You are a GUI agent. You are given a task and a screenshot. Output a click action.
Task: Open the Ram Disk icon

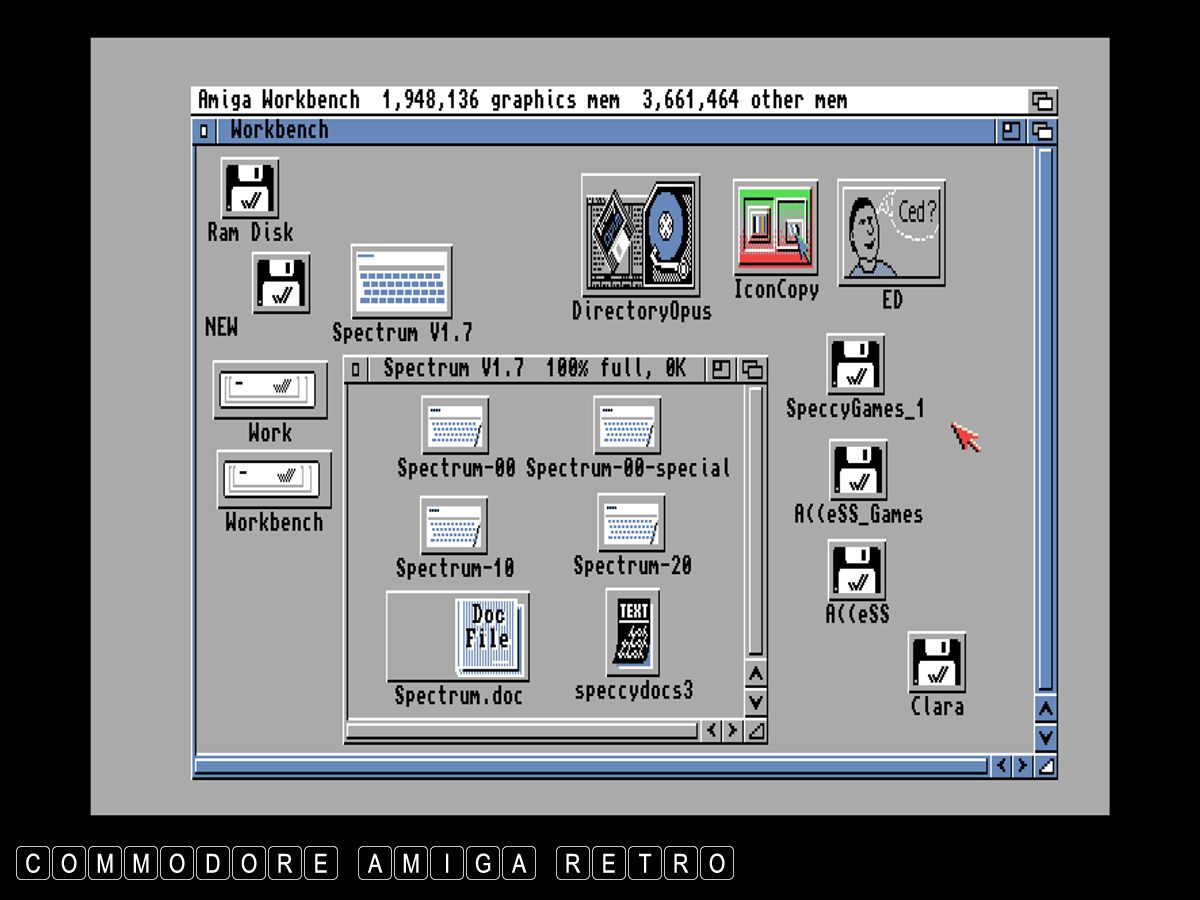coord(250,188)
